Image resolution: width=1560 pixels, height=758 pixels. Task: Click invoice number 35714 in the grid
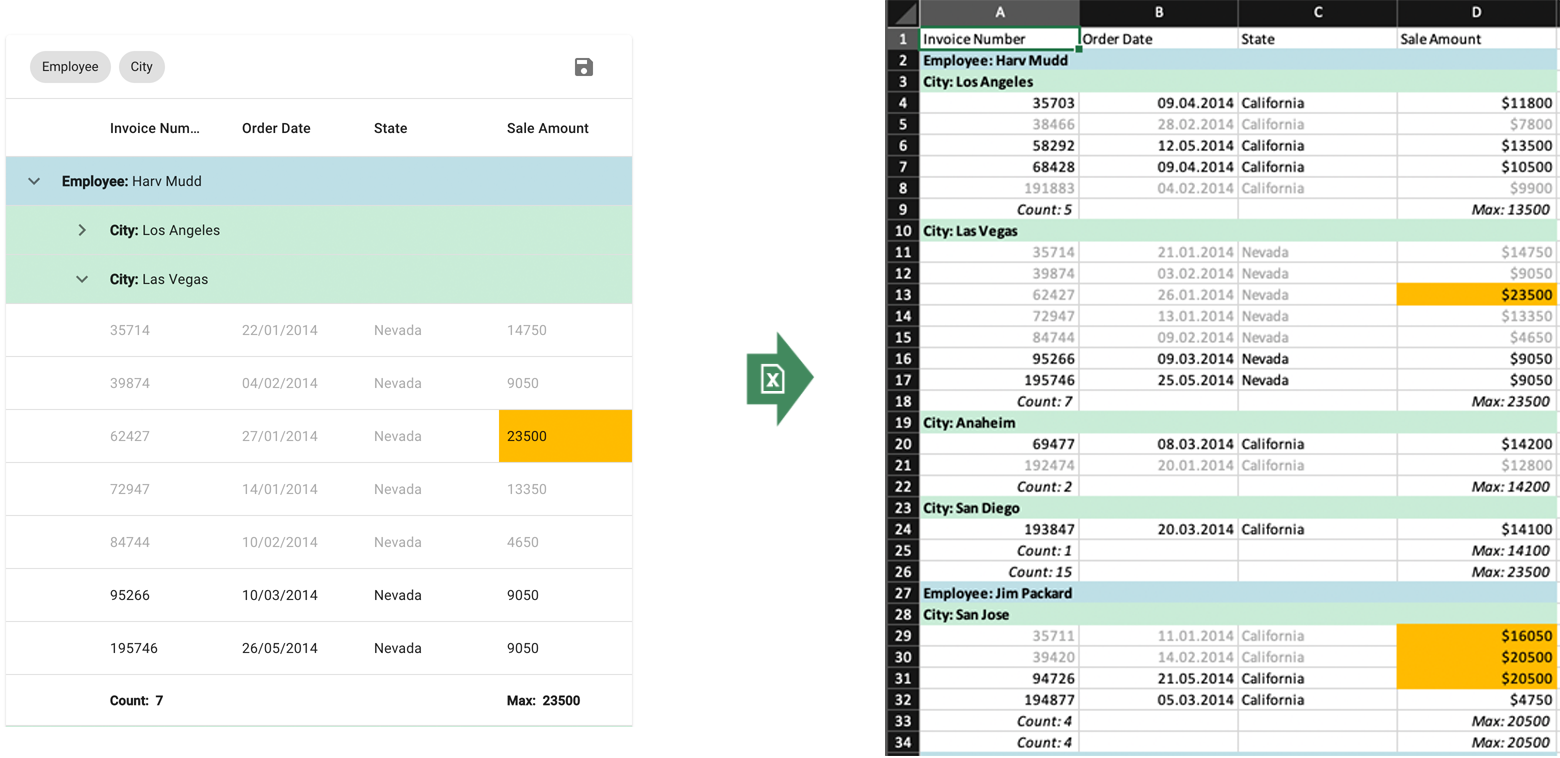(130, 330)
